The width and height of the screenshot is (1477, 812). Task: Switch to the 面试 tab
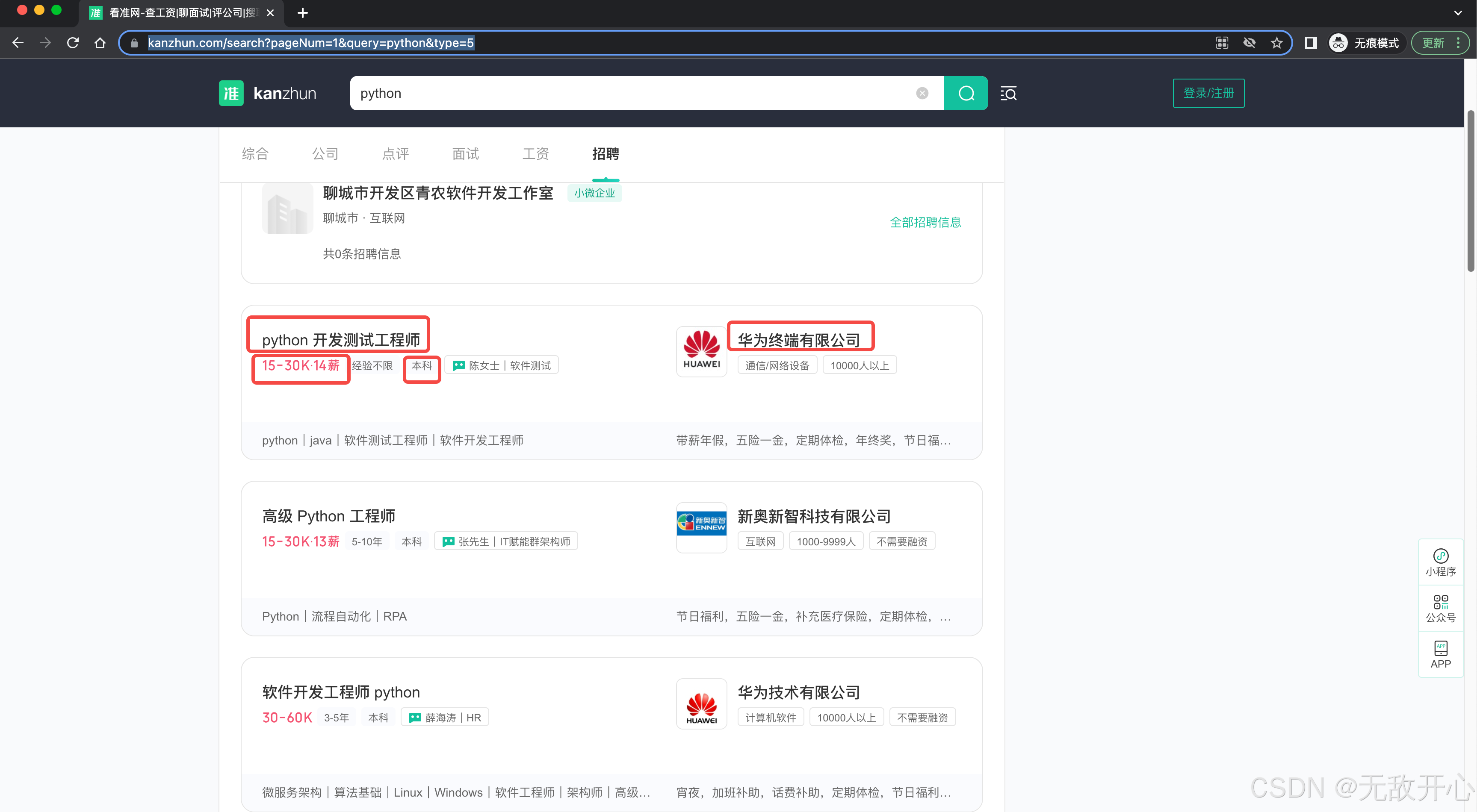point(466,153)
